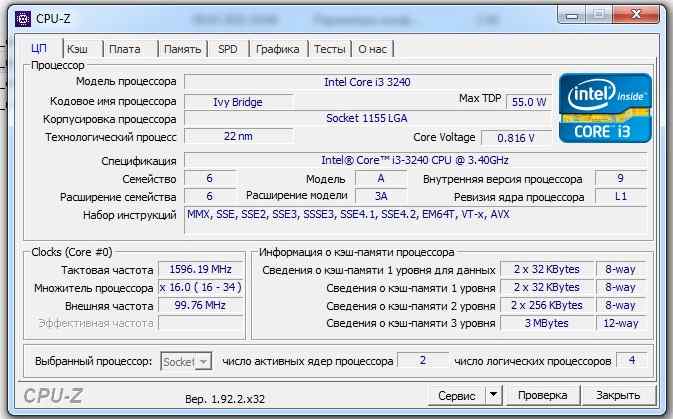Click the active cores count value 2
This screenshot has width=673, height=419.
click(423, 360)
